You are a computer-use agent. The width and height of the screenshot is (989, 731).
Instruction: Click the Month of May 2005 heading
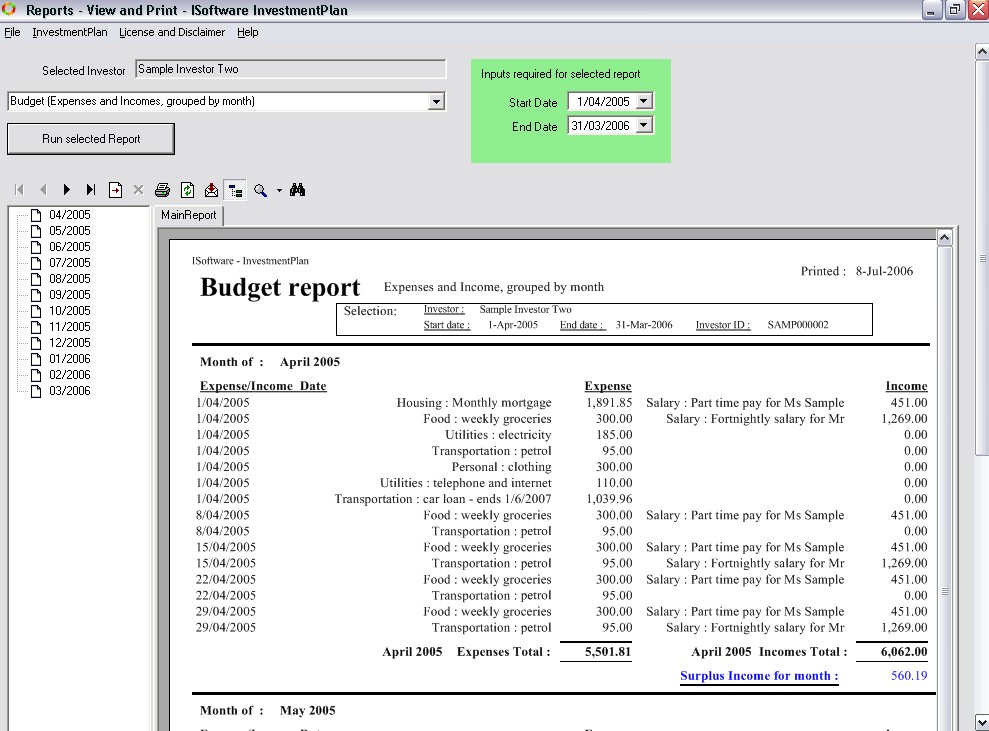point(267,710)
